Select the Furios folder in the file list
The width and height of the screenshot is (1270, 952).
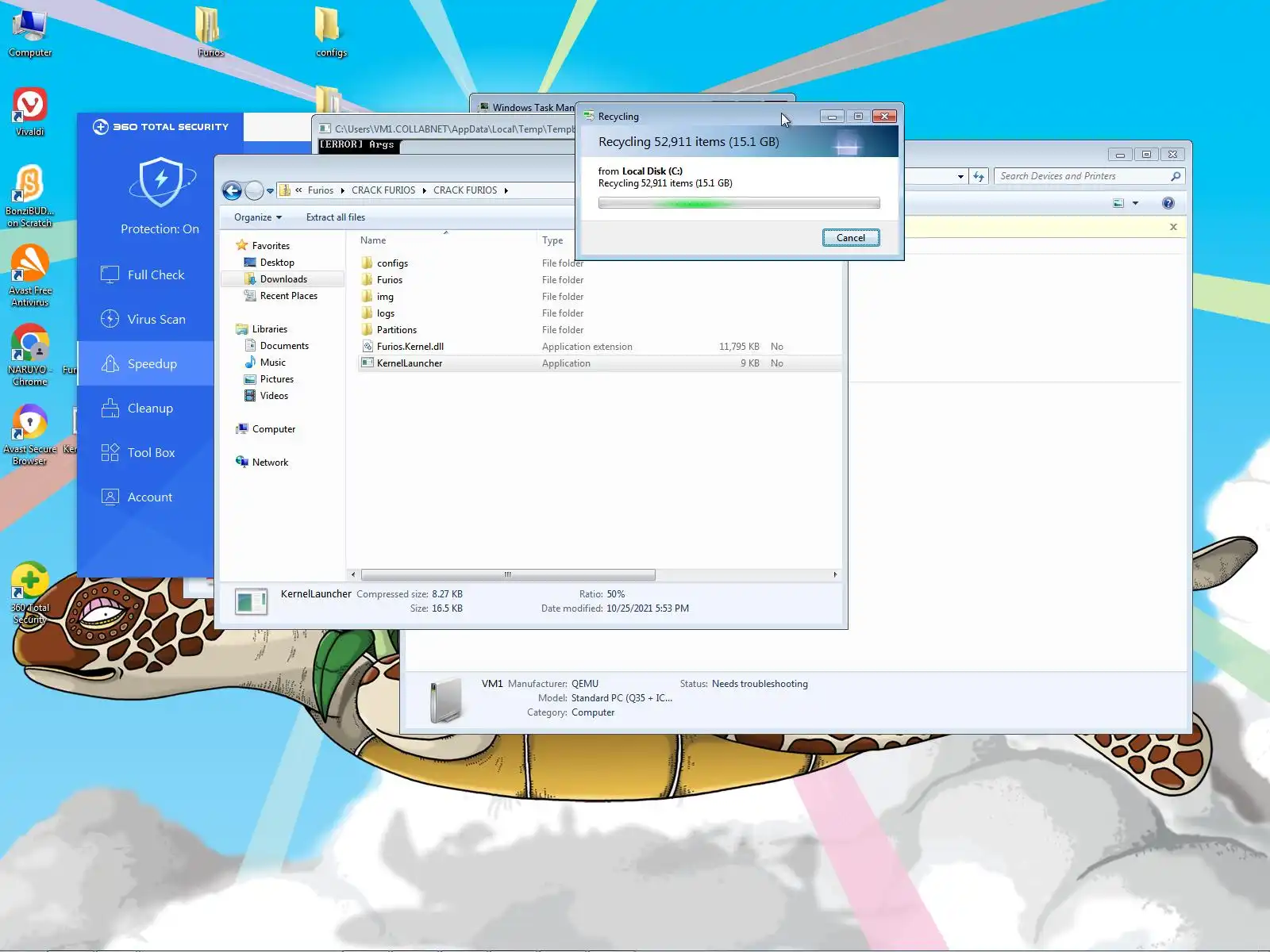point(600,280)
